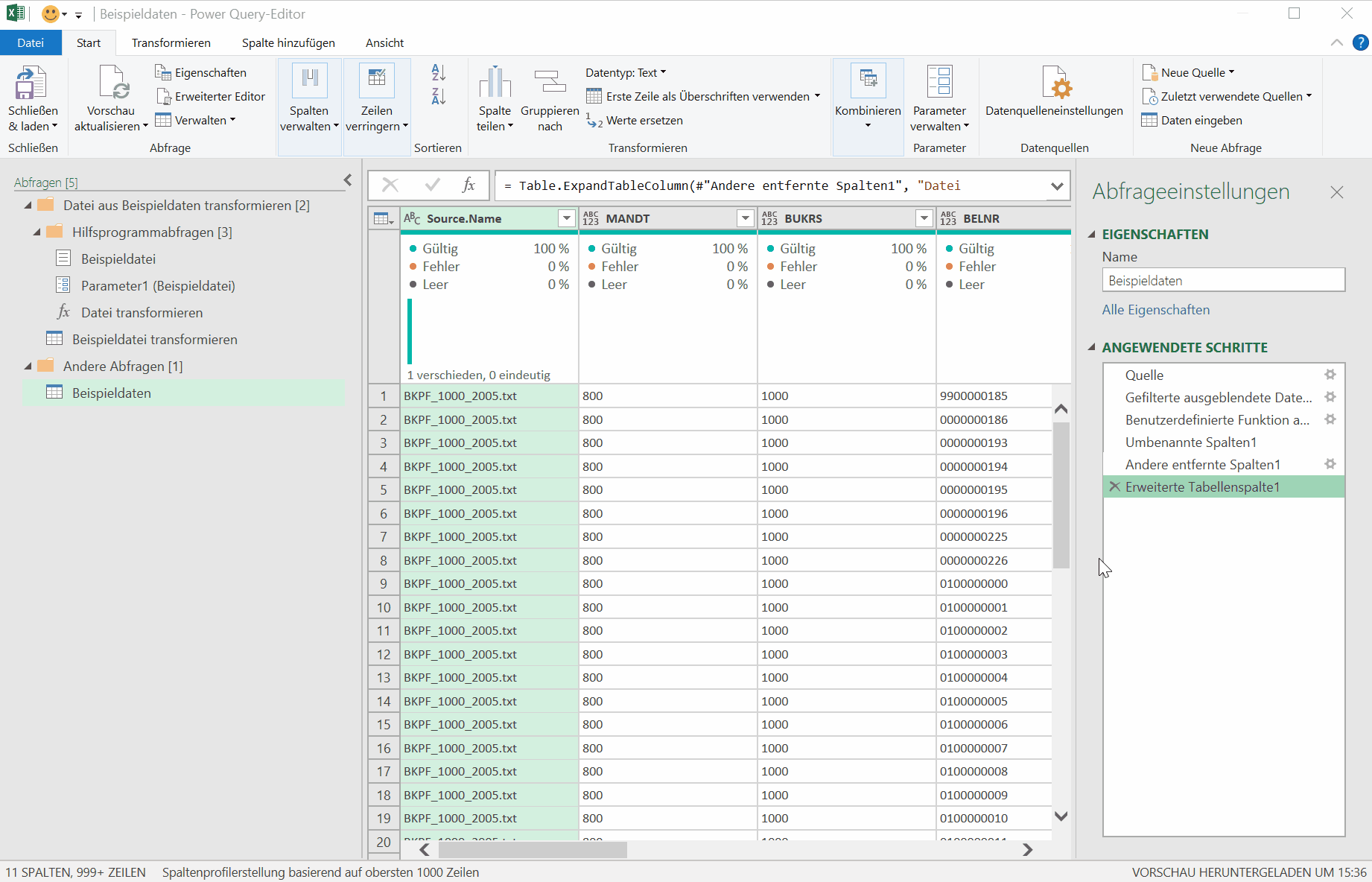Select the Umbenannte Spalten1 step

pyautogui.click(x=1190, y=442)
